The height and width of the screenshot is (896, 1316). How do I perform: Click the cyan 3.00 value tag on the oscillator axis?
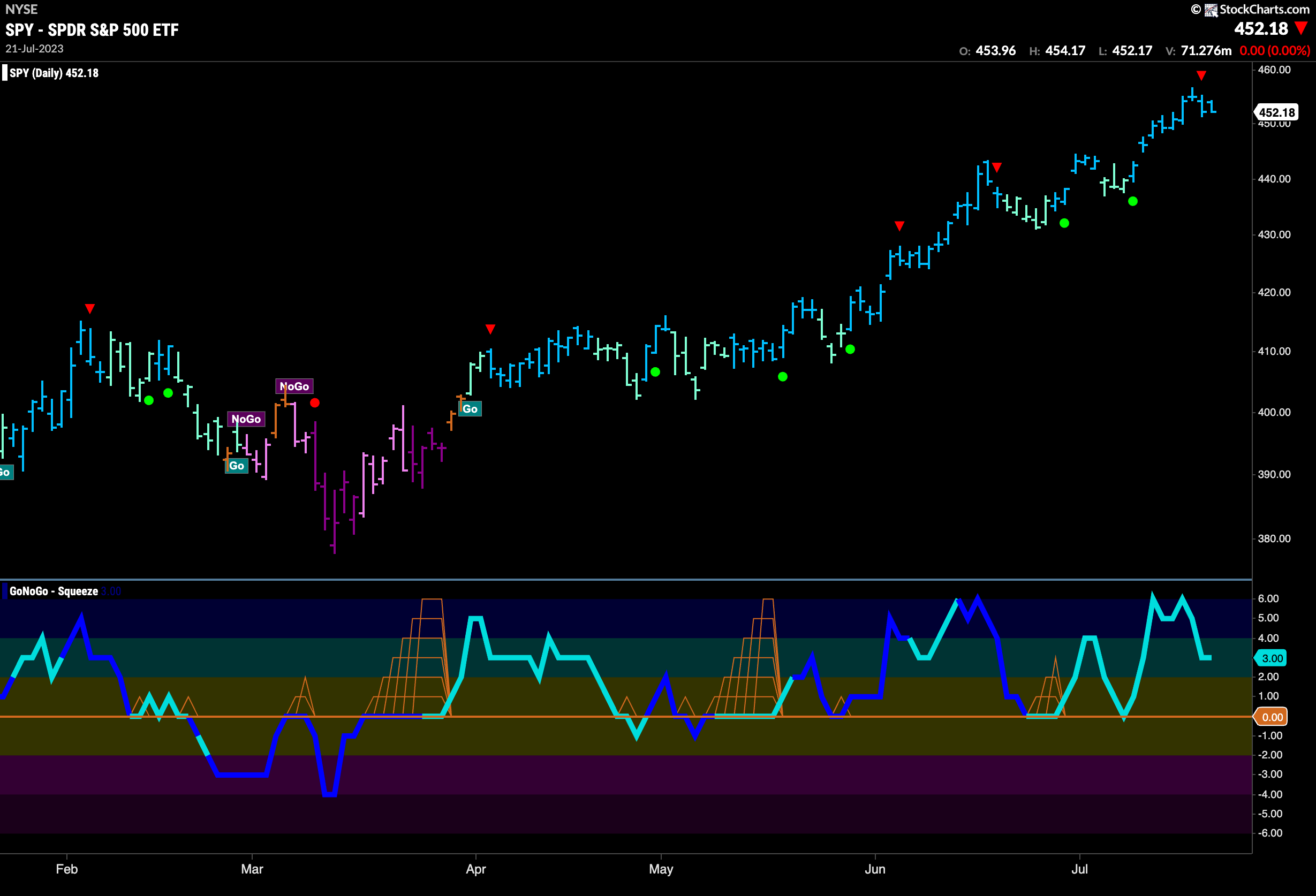tap(1270, 658)
